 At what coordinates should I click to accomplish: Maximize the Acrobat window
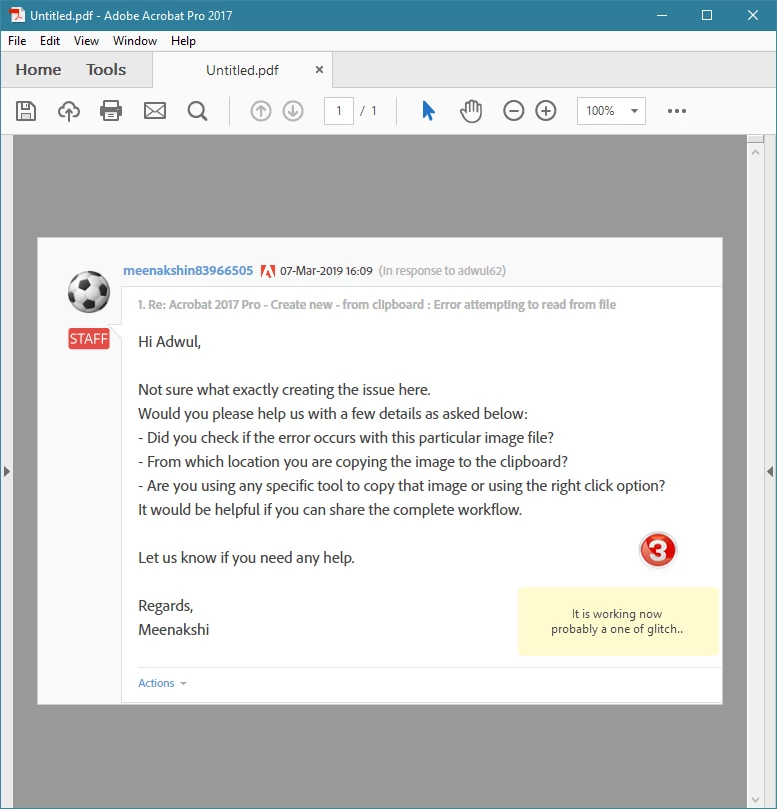(707, 15)
